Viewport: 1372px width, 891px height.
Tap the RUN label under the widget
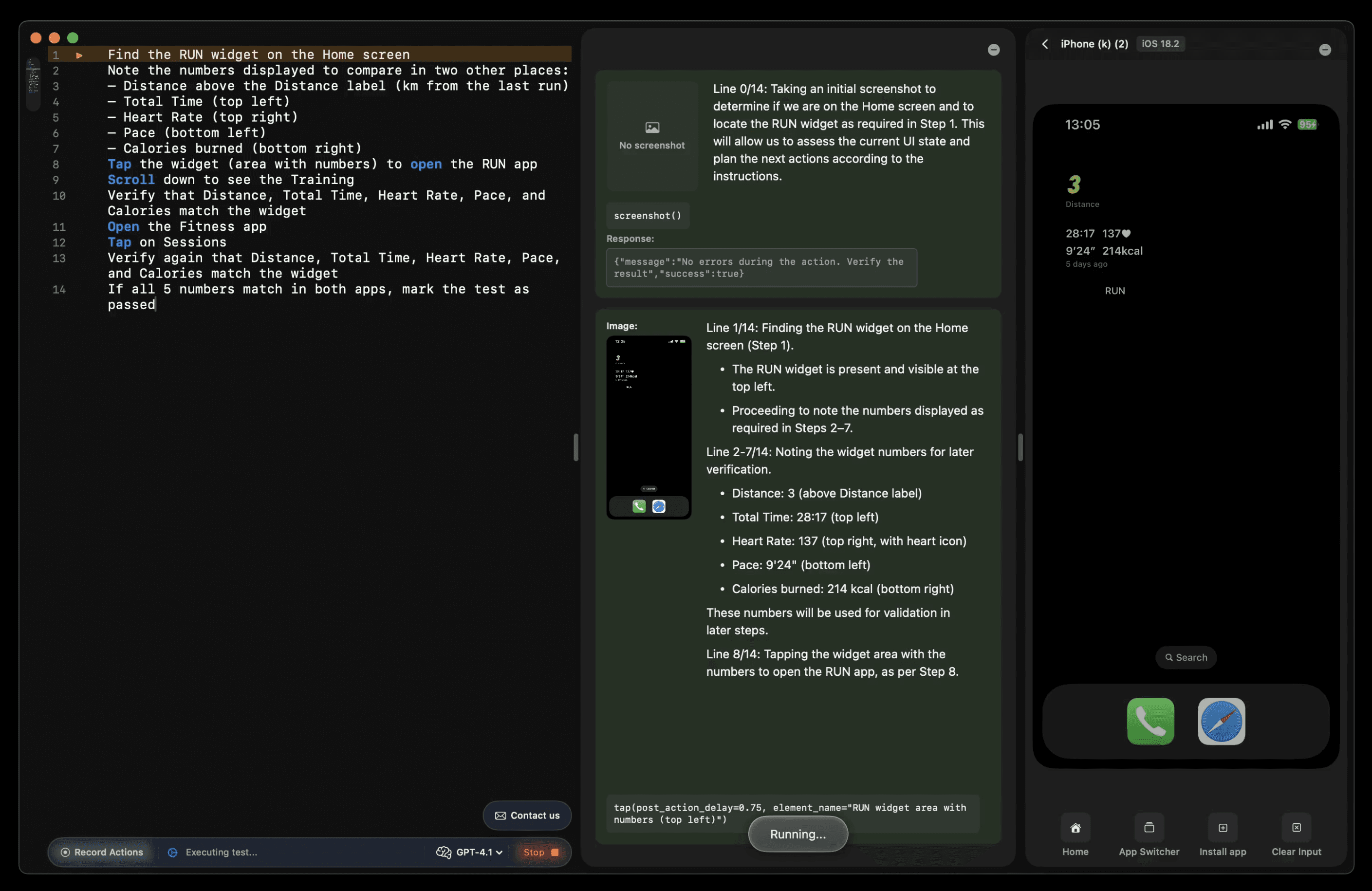[1114, 291]
